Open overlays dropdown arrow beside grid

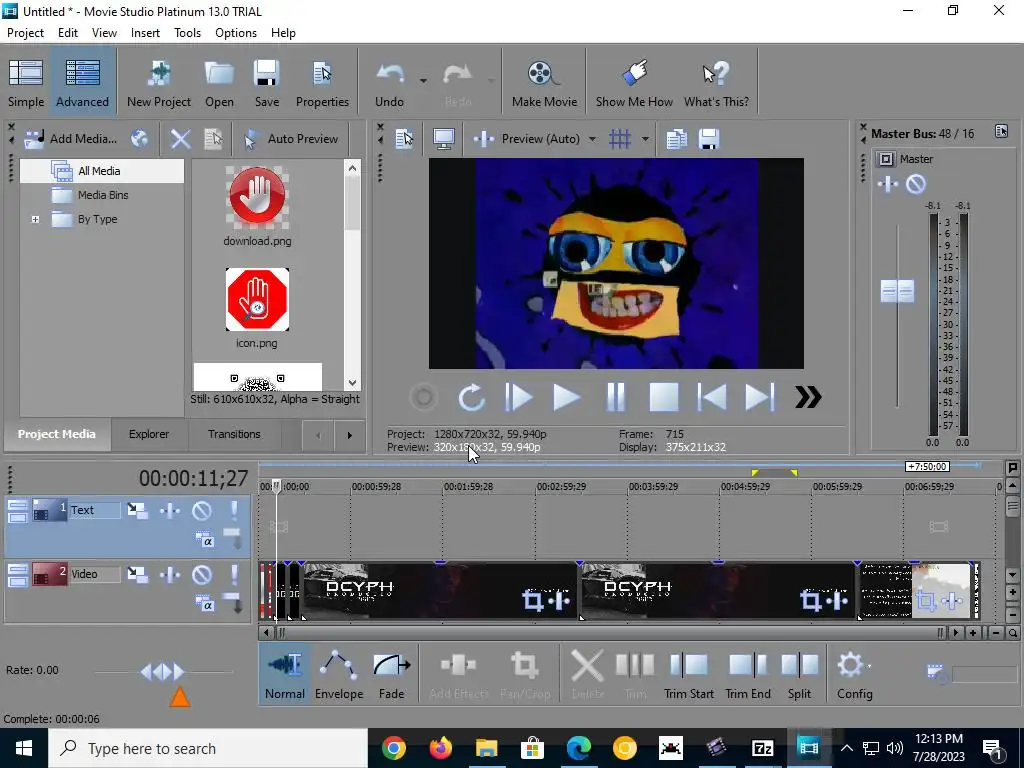pyautogui.click(x=645, y=138)
